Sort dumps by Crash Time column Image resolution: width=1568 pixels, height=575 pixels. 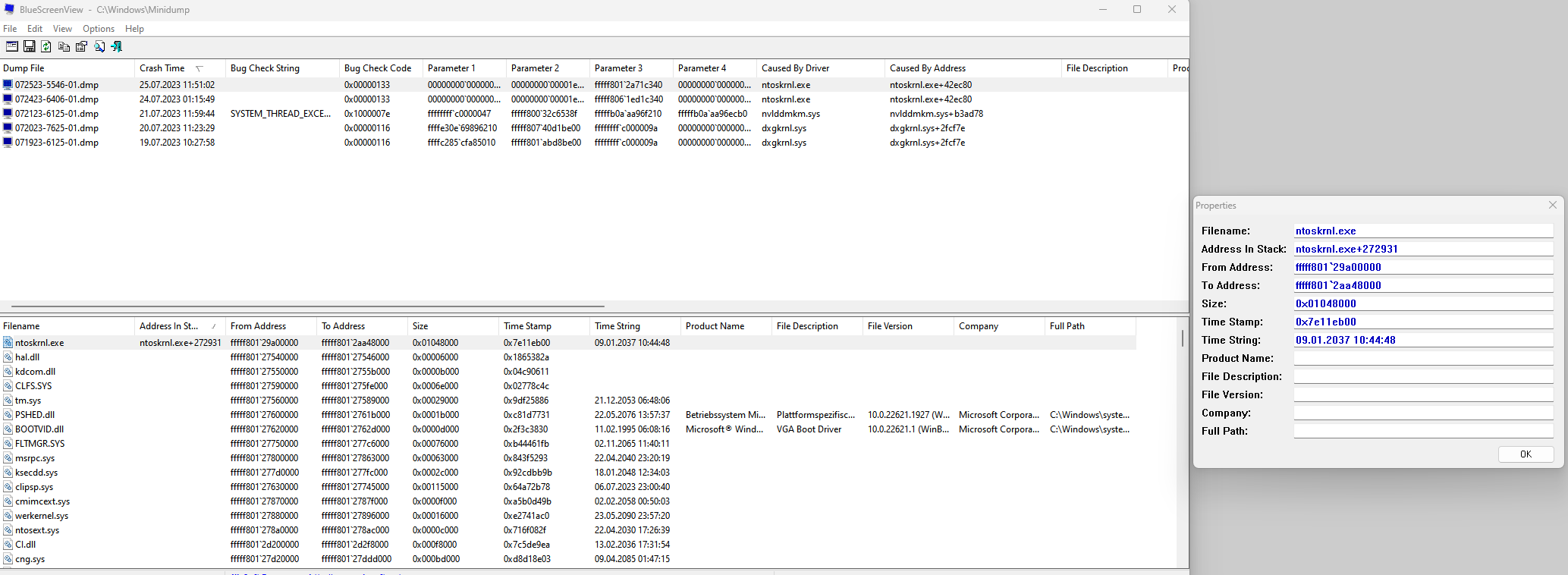[181, 68]
